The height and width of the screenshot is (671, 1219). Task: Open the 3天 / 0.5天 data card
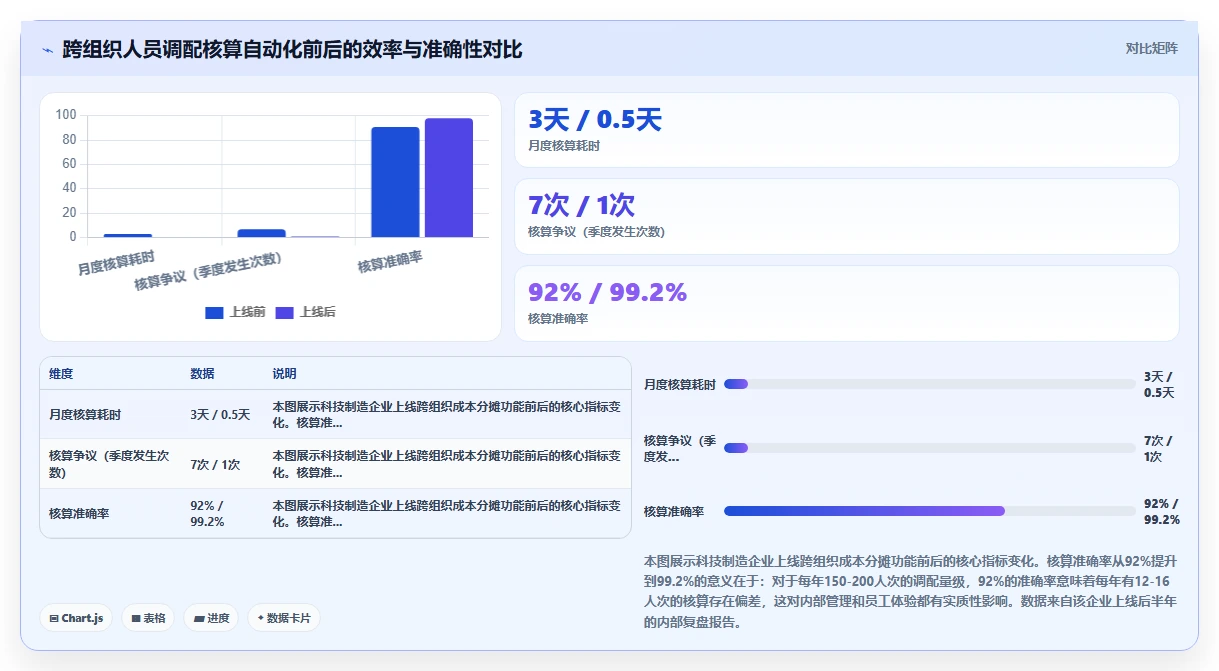pyautogui.click(x=846, y=130)
